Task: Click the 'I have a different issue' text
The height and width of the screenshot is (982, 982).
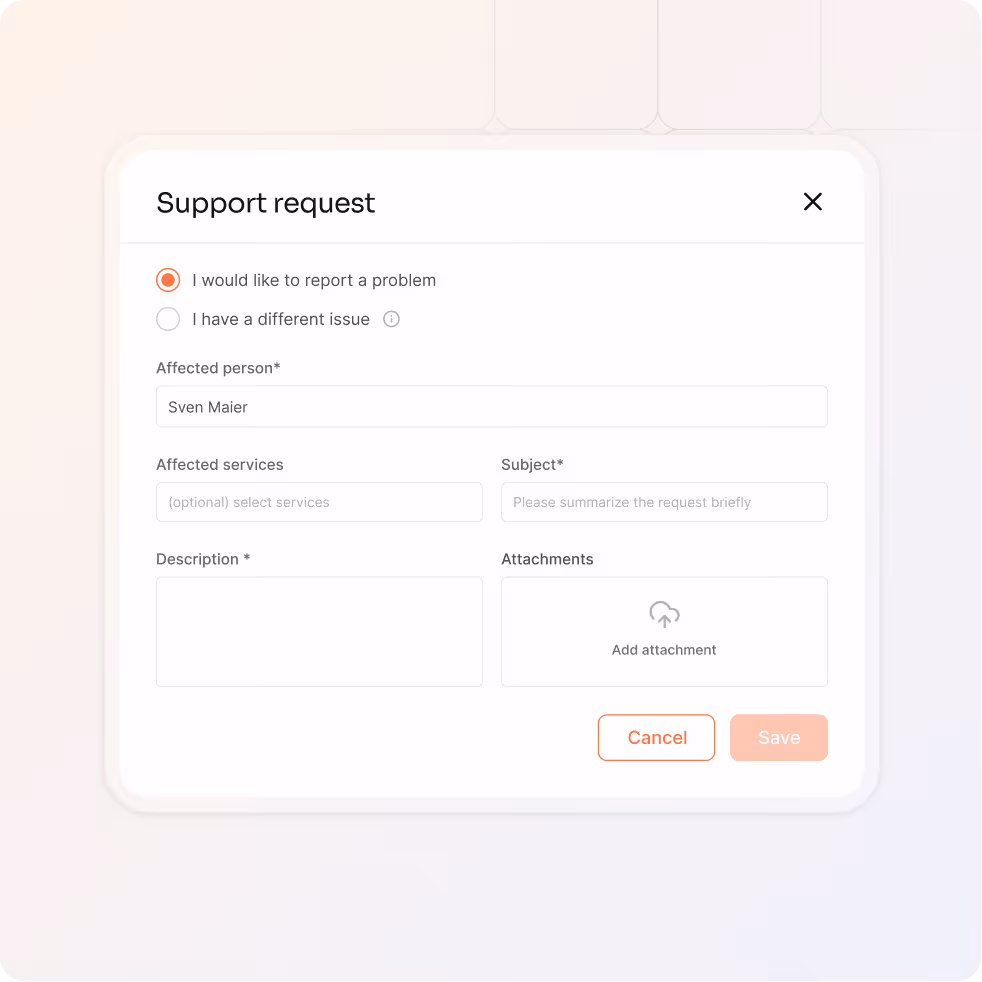Action: (x=281, y=319)
